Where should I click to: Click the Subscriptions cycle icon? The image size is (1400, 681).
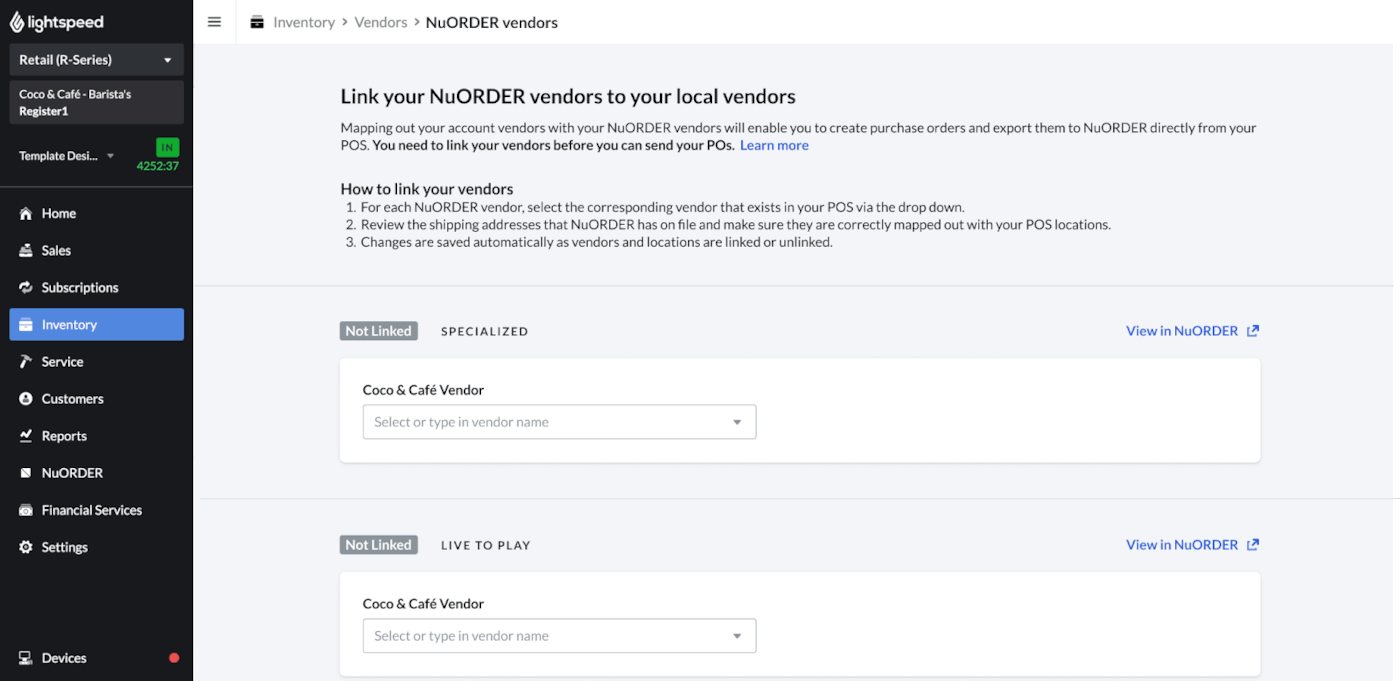26,287
